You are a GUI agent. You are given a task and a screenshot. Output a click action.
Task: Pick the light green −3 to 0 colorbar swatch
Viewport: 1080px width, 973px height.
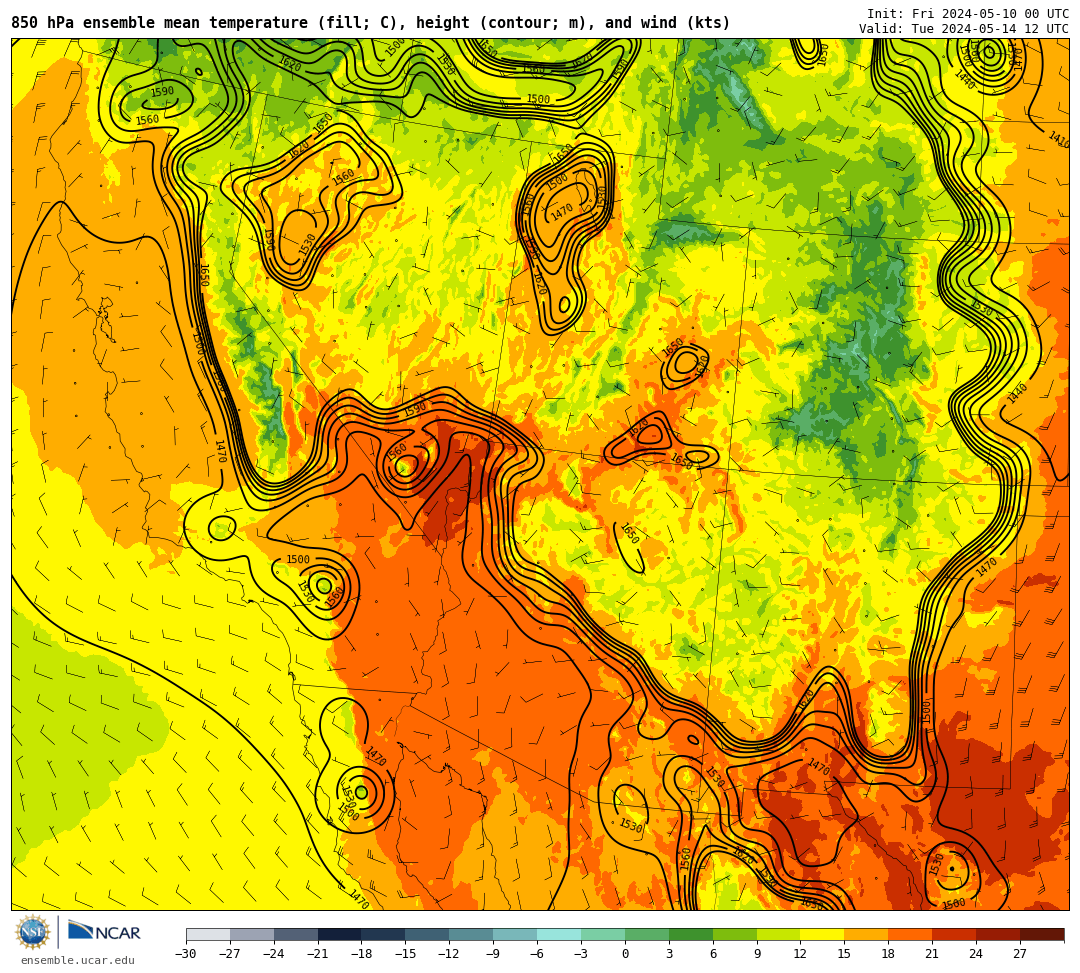tap(603, 934)
